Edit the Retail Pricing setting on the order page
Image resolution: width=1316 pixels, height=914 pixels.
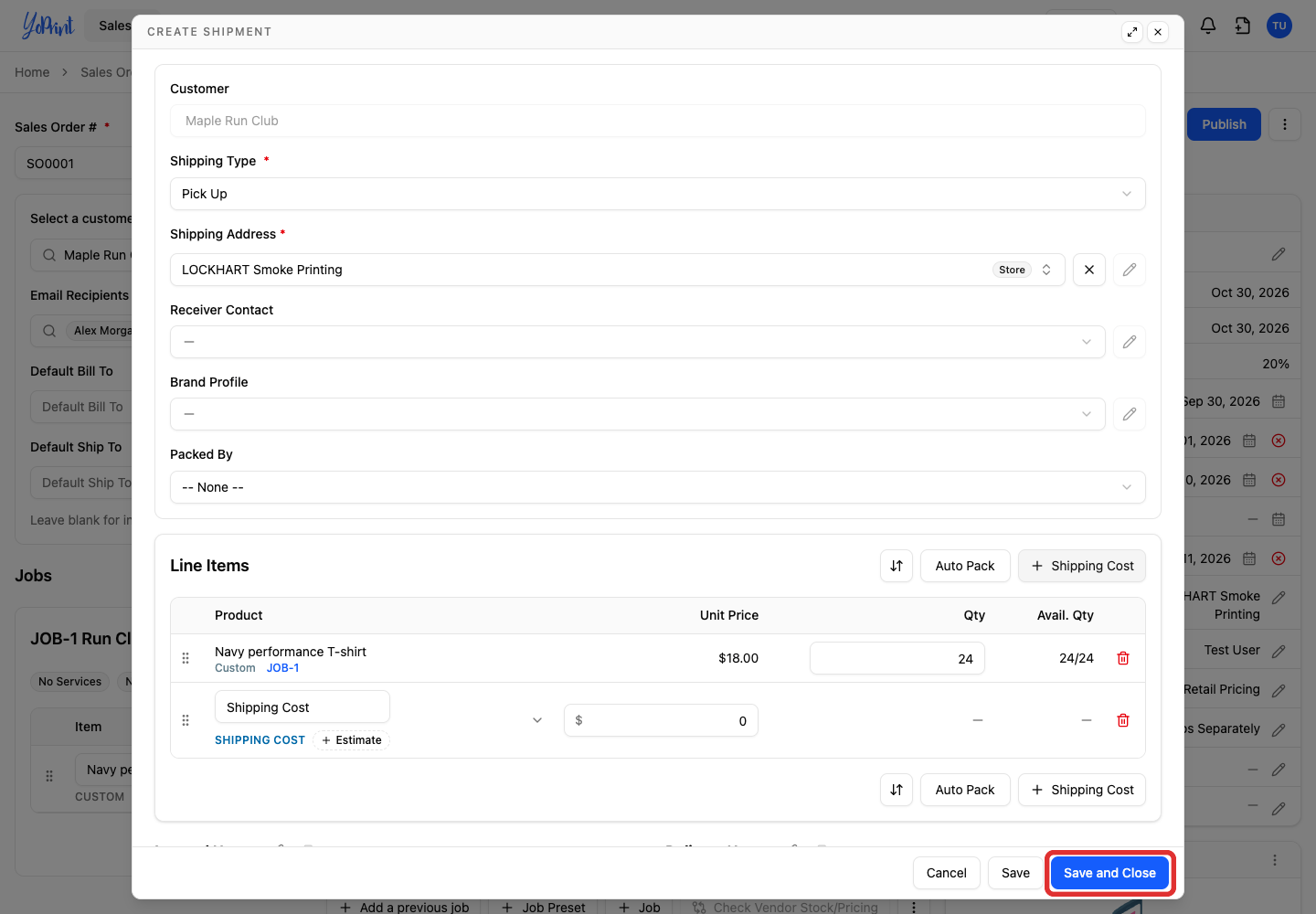coord(1279,690)
